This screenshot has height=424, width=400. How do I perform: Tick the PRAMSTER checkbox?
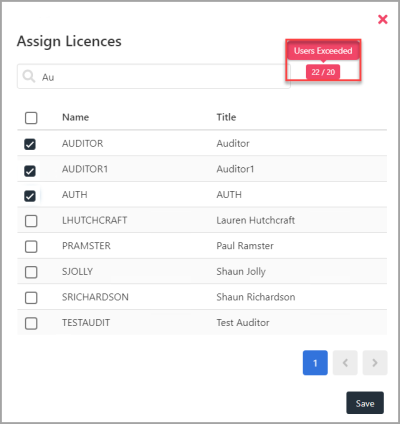click(x=31, y=246)
